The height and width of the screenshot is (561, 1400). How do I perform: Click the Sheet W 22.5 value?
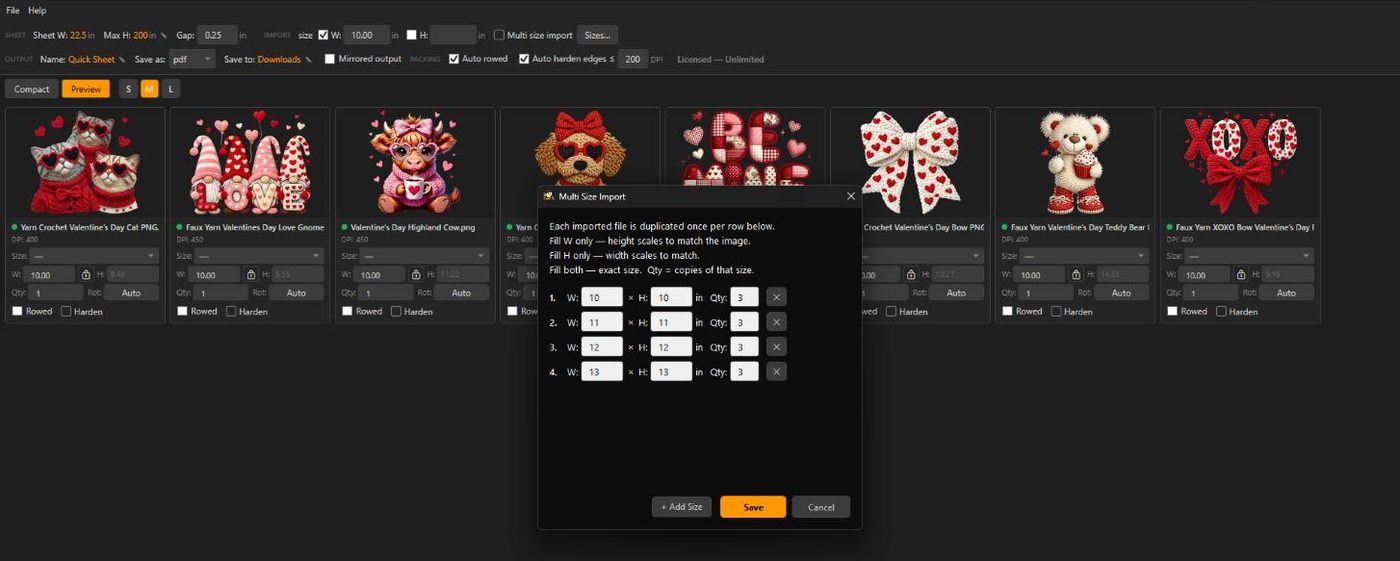[x=79, y=35]
